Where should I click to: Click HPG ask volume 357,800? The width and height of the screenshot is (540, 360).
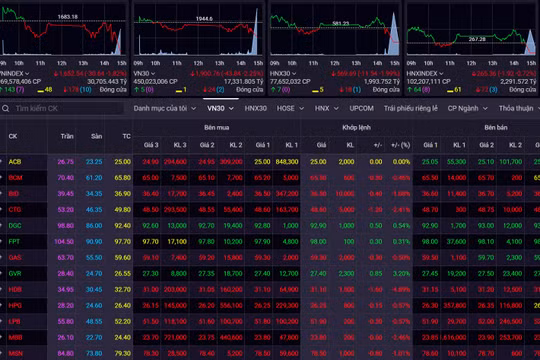click(x=455, y=305)
